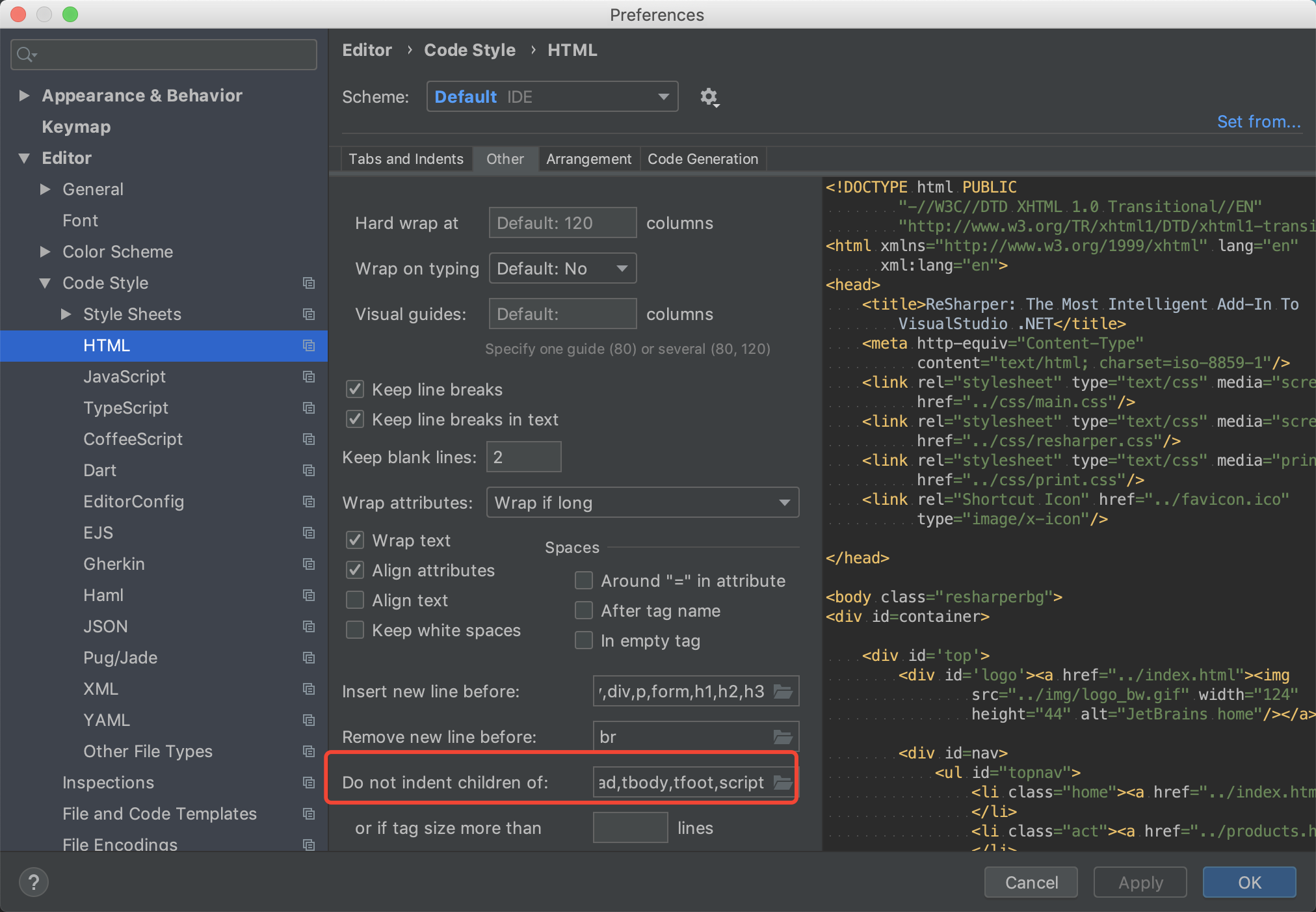
Task: Click the Set from... link
Action: (1258, 122)
